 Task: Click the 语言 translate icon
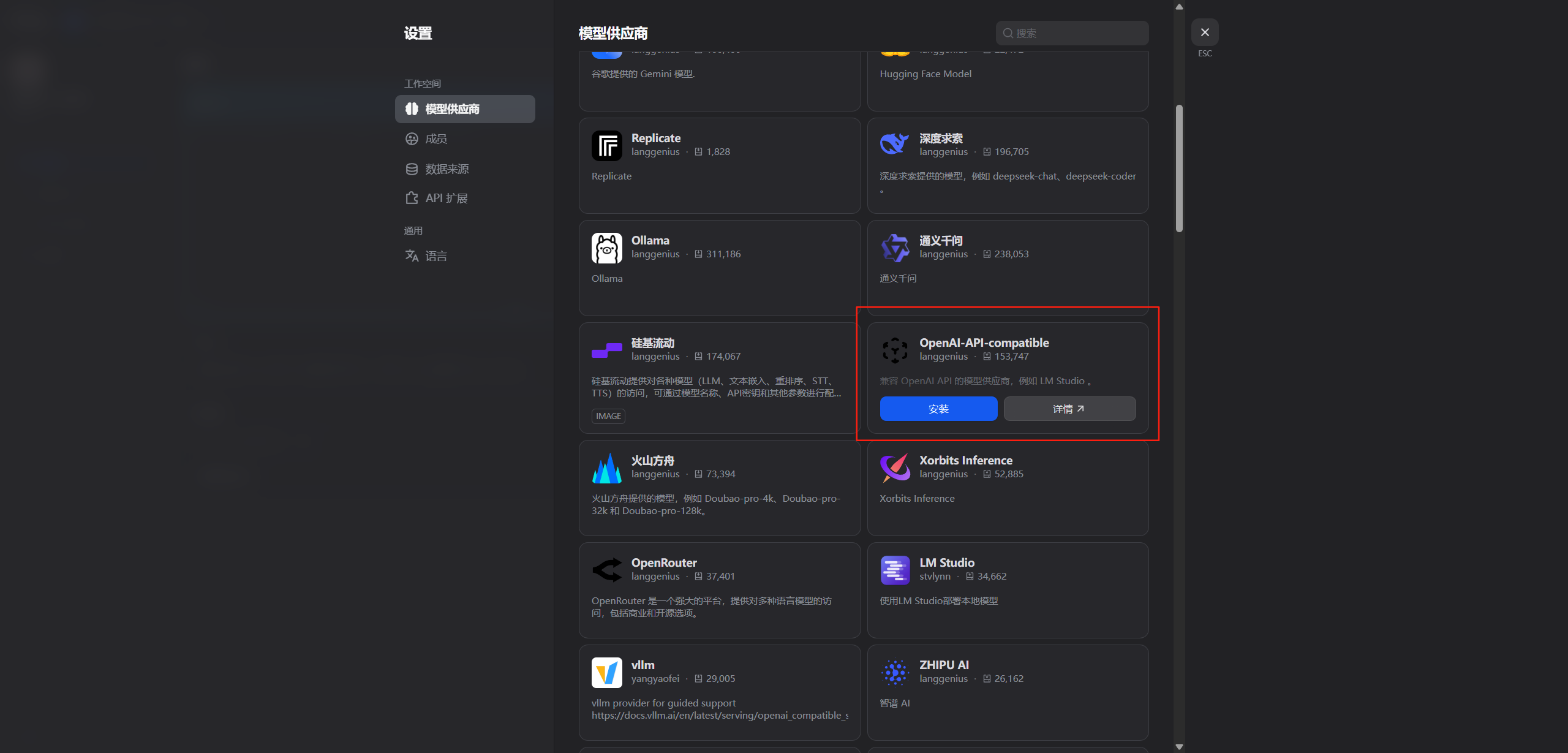(x=412, y=255)
